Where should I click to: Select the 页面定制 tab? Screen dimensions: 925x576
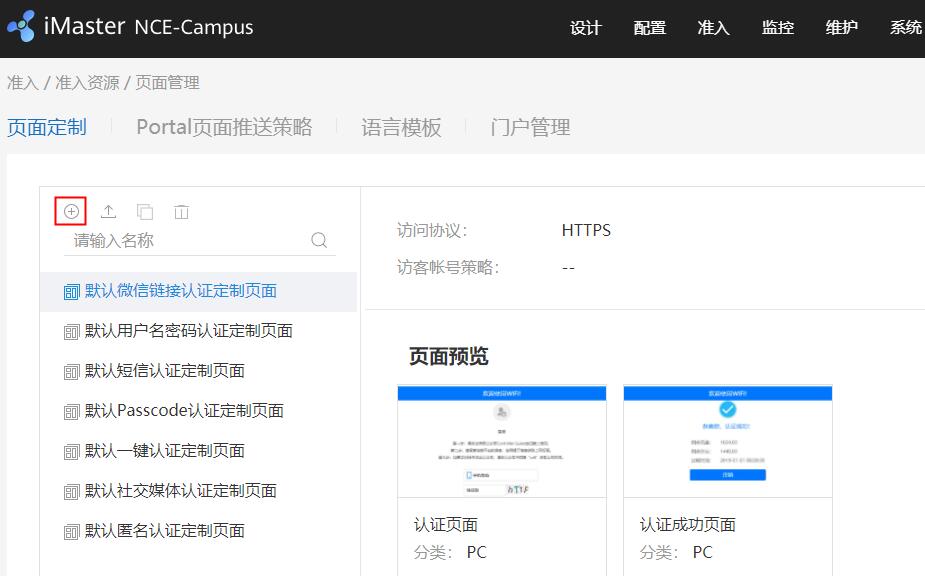click(46, 127)
